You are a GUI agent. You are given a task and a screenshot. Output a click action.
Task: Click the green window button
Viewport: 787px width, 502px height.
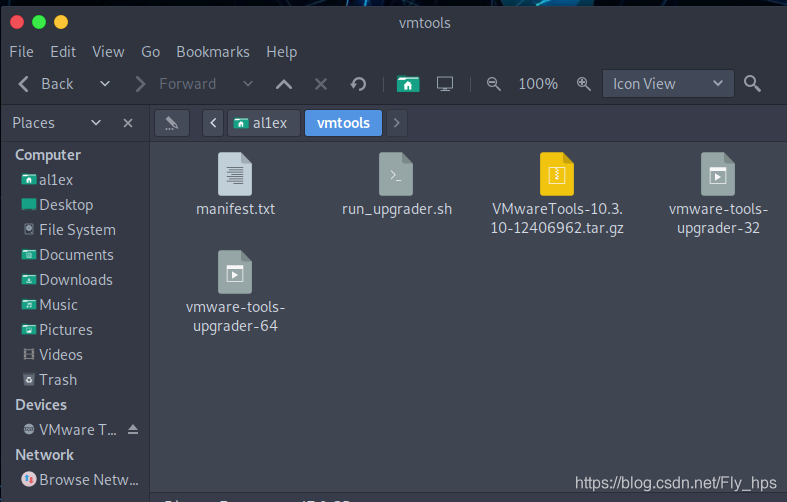(x=39, y=22)
